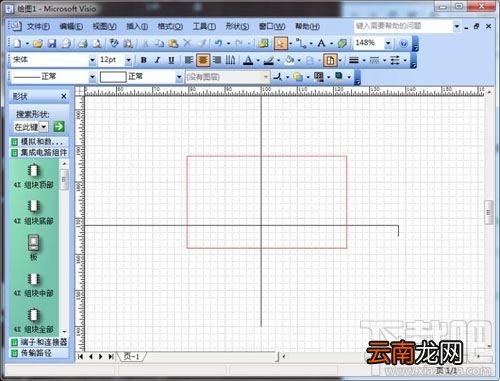
Task: Open the 集成电路组件 stencil title
Action: [x=39, y=153]
